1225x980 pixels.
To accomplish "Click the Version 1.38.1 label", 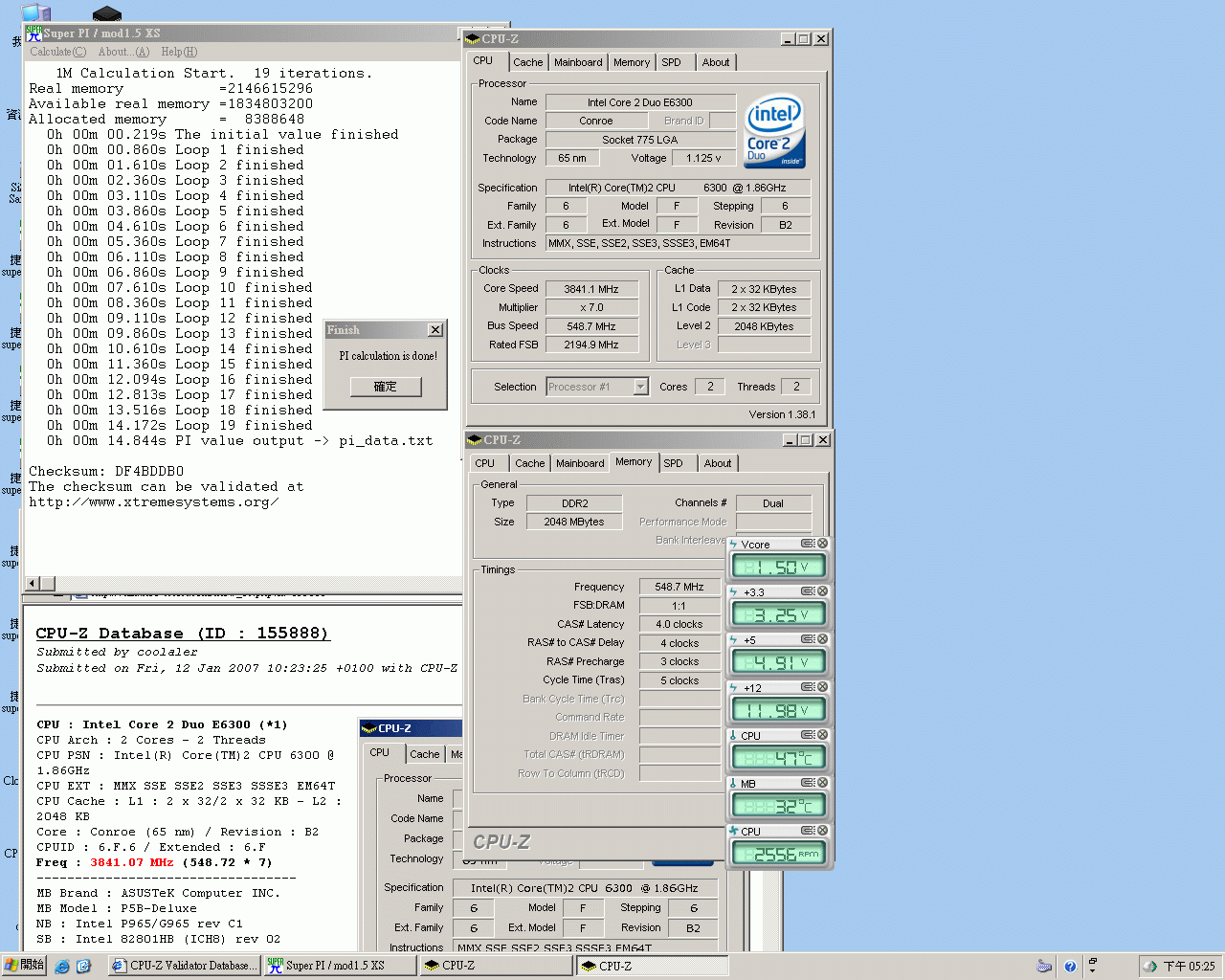I will click(782, 414).
